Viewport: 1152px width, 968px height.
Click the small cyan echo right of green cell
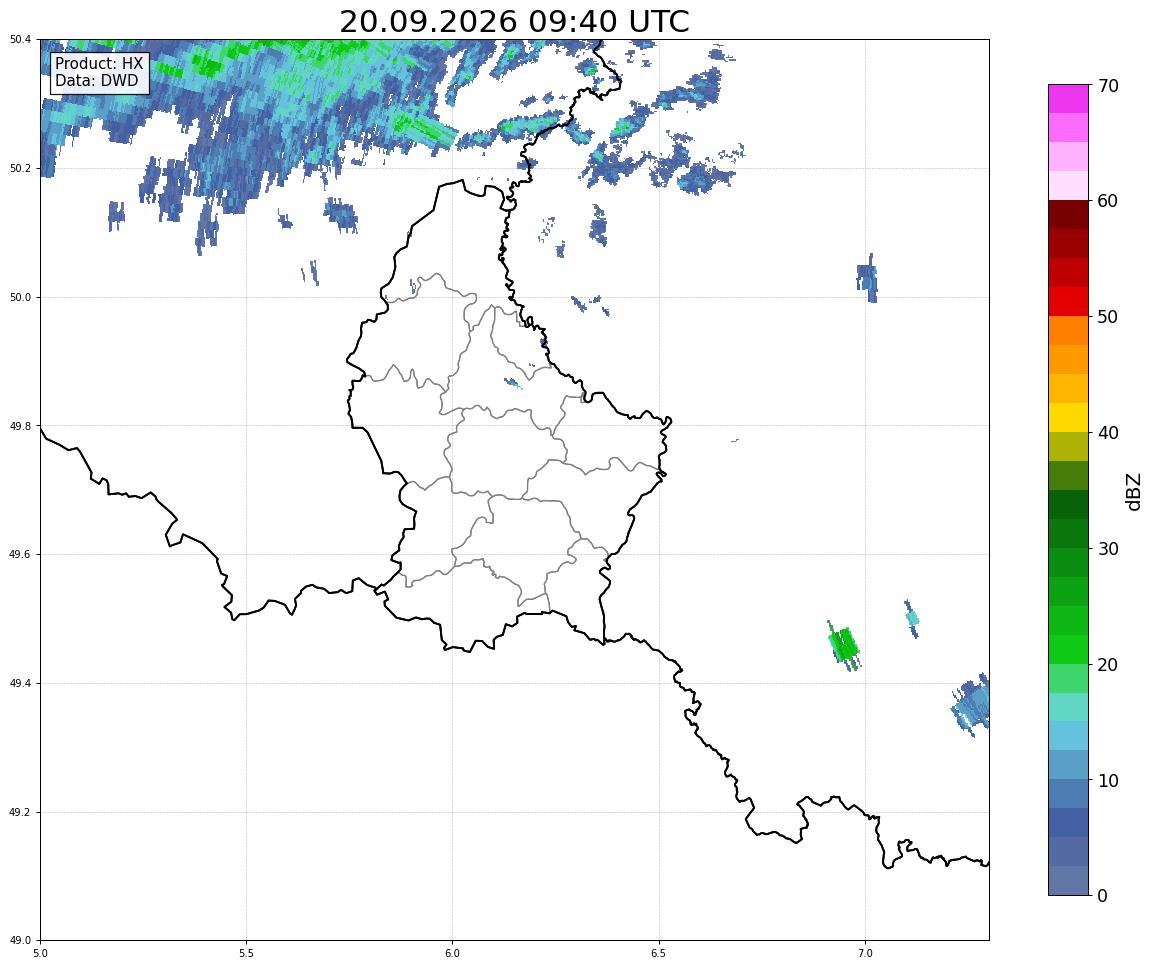(912, 618)
